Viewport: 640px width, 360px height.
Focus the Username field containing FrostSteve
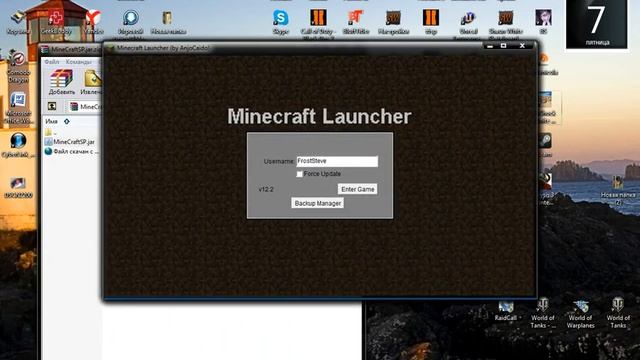pyautogui.click(x=337, y=161)
